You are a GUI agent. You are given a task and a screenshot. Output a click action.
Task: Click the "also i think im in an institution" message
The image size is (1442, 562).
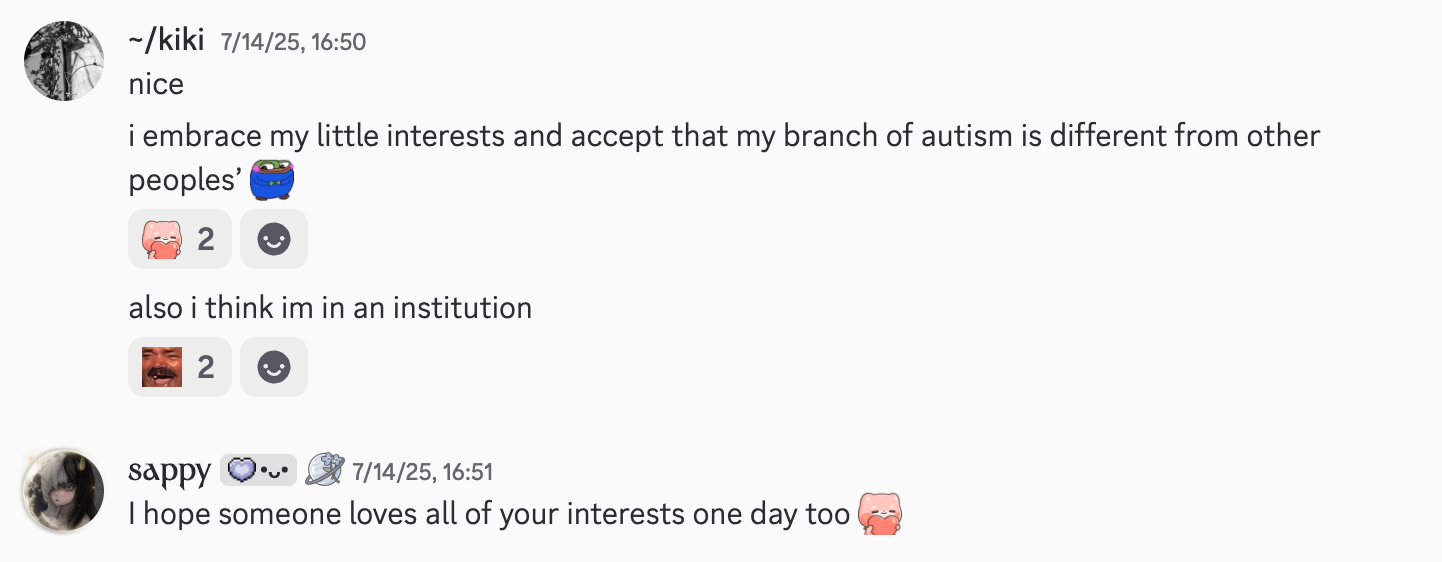point(330,307)
